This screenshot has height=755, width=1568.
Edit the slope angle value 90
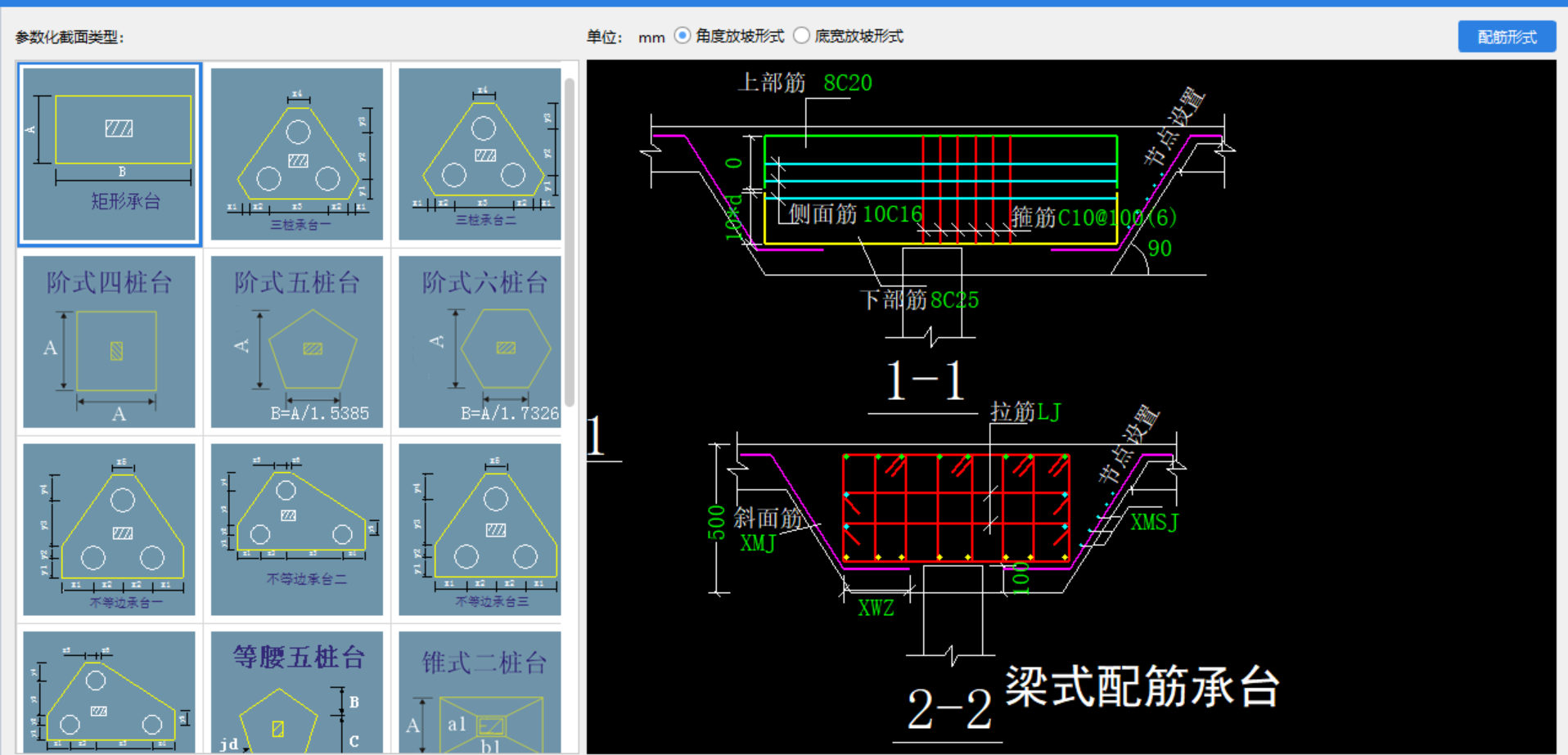pyautogui.click(x=1160, y=249)
